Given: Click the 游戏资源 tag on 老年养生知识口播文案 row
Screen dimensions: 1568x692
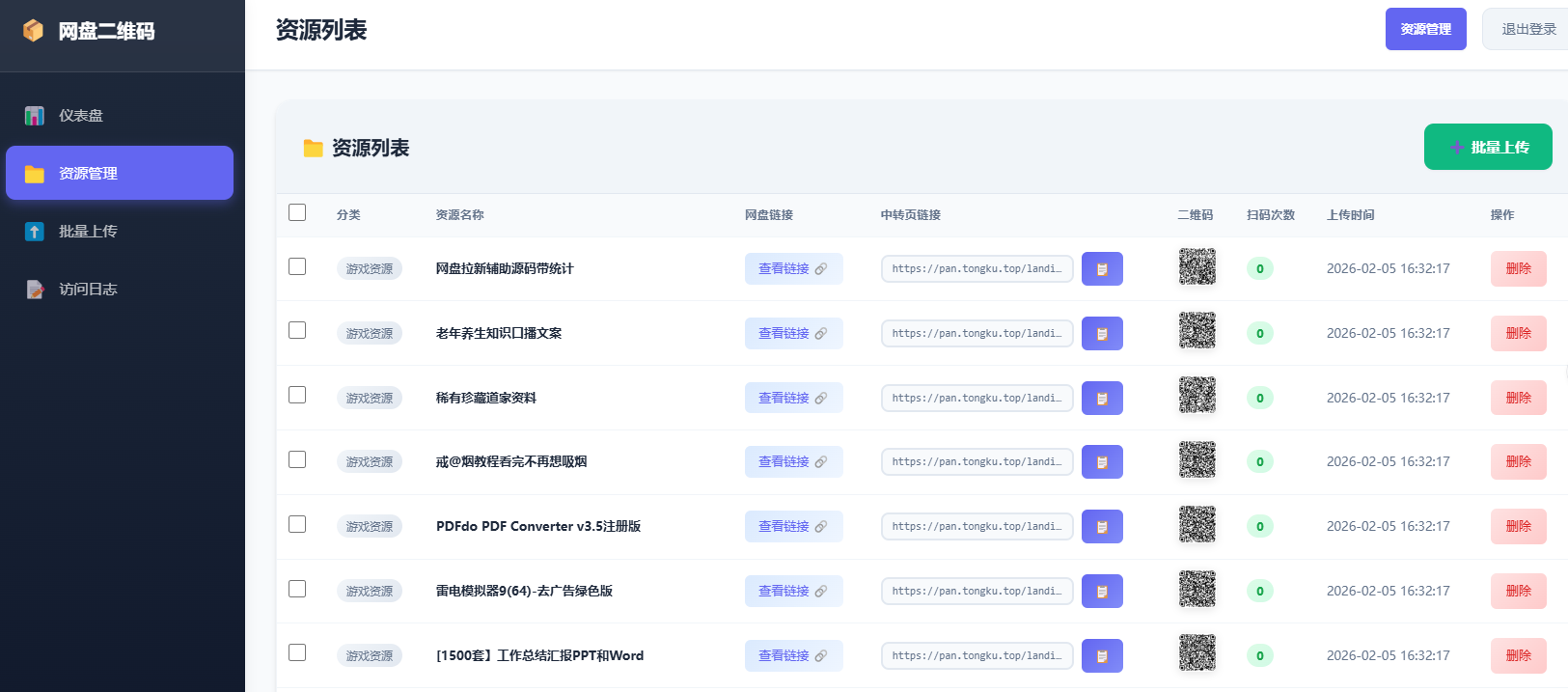Looking at the screenshot, I should (370, 333).
